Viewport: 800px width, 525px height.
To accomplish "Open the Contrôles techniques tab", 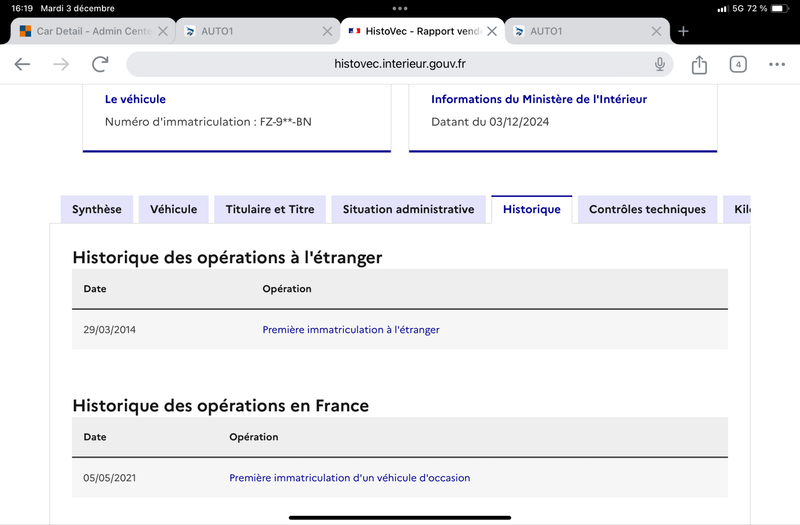I will tap(647, 209).
